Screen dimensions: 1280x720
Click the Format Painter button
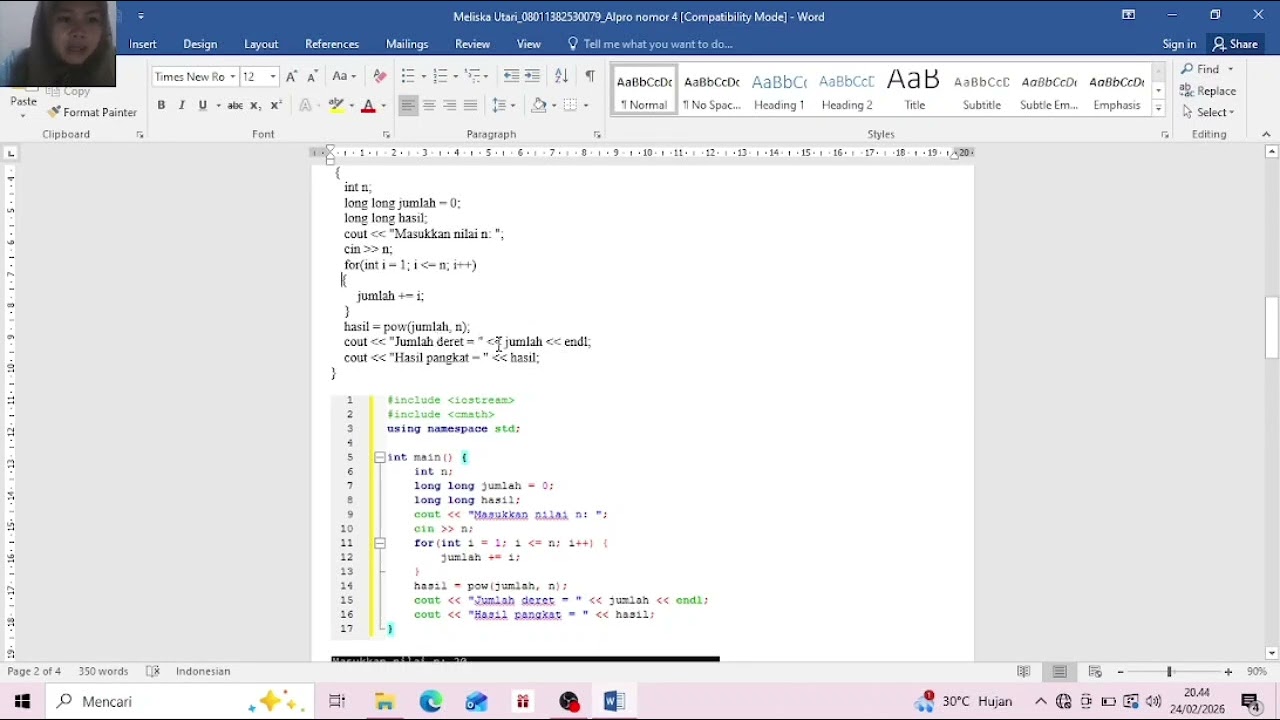(x=91, y=113)
